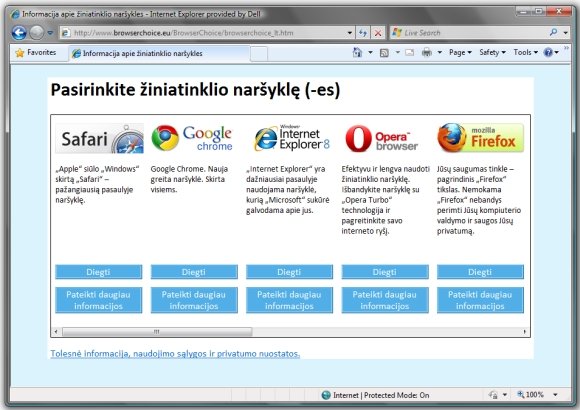Click the 100% zoom level button
Viewport: 580px width, 410px height.
pyautogui.click(x=530, y=395)
